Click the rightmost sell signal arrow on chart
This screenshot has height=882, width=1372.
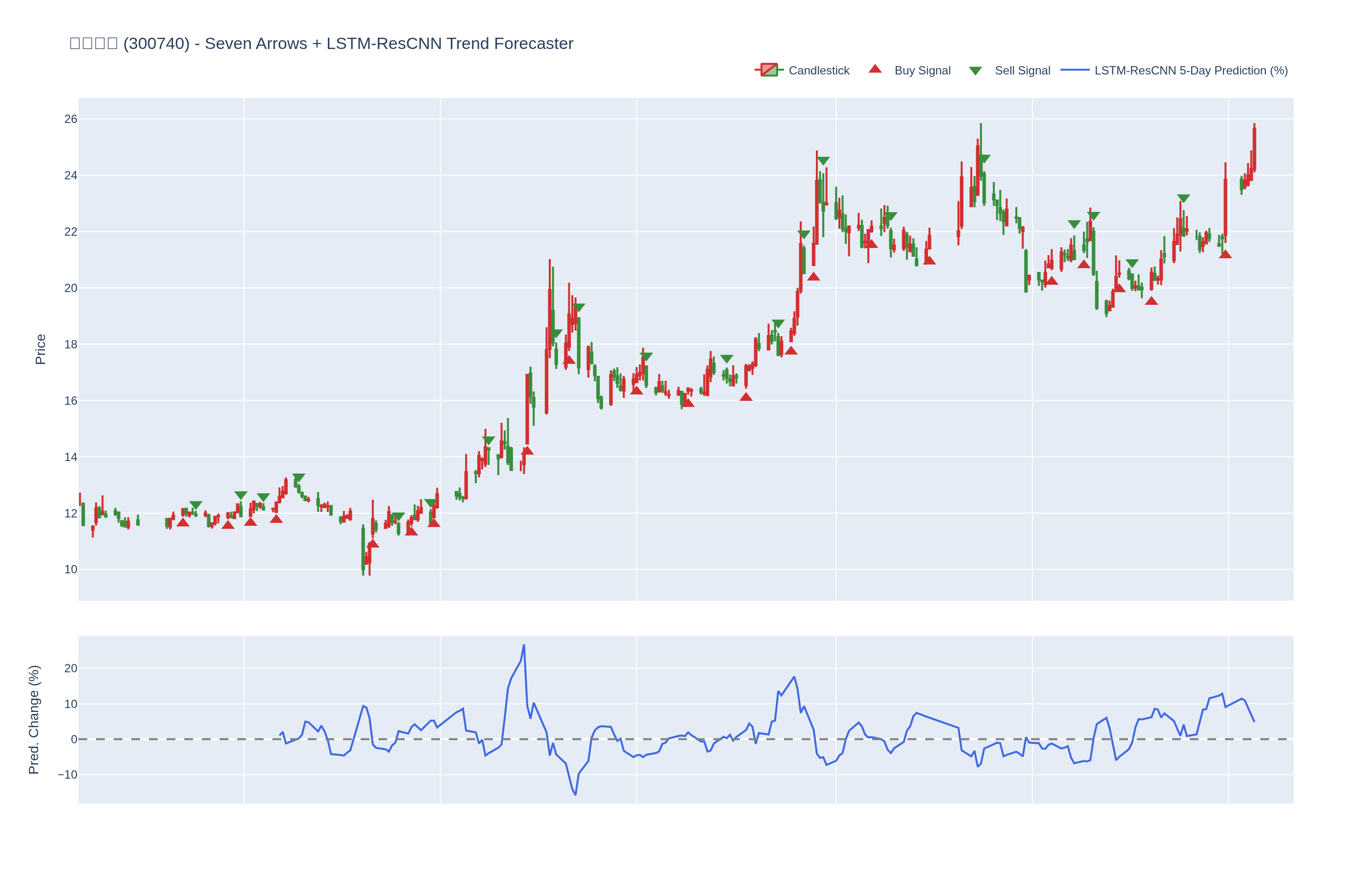click(x=1184, y=198)
